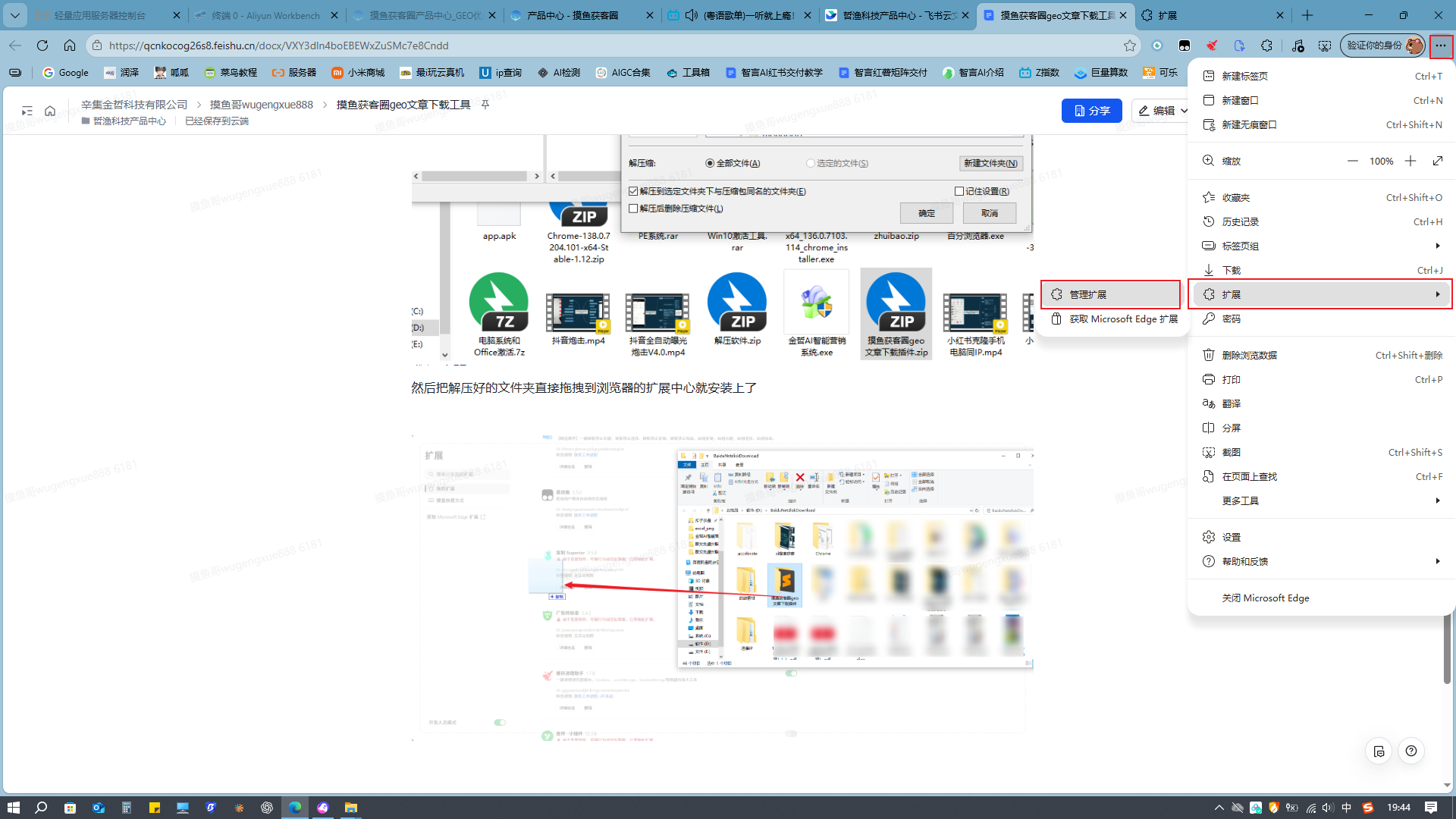Expand the 扩展 submenu
1456x819 pixels.
[1321, 294]
